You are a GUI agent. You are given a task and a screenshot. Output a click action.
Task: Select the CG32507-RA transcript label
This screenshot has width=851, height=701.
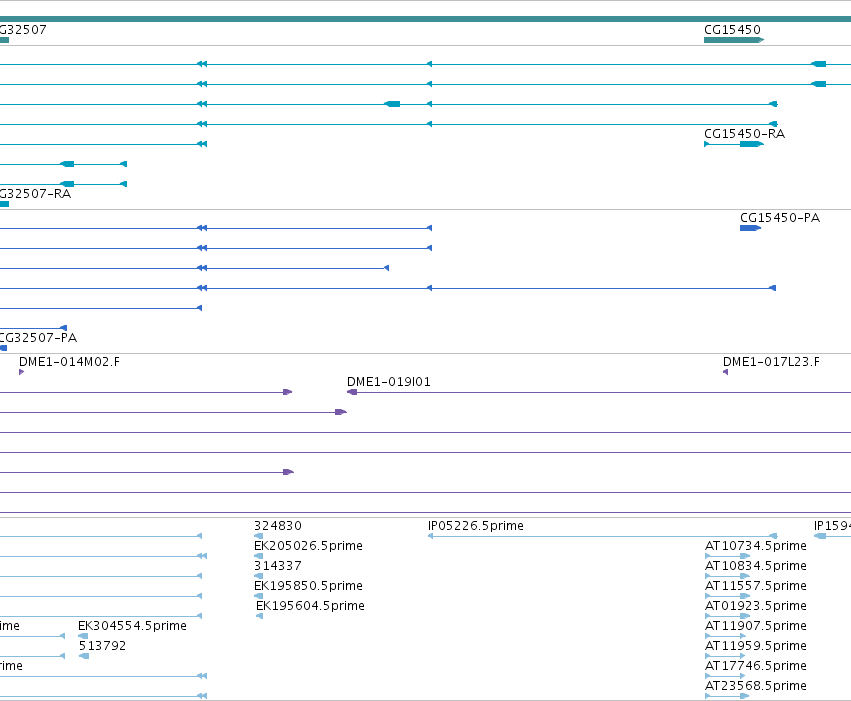(x=35, y=194)
